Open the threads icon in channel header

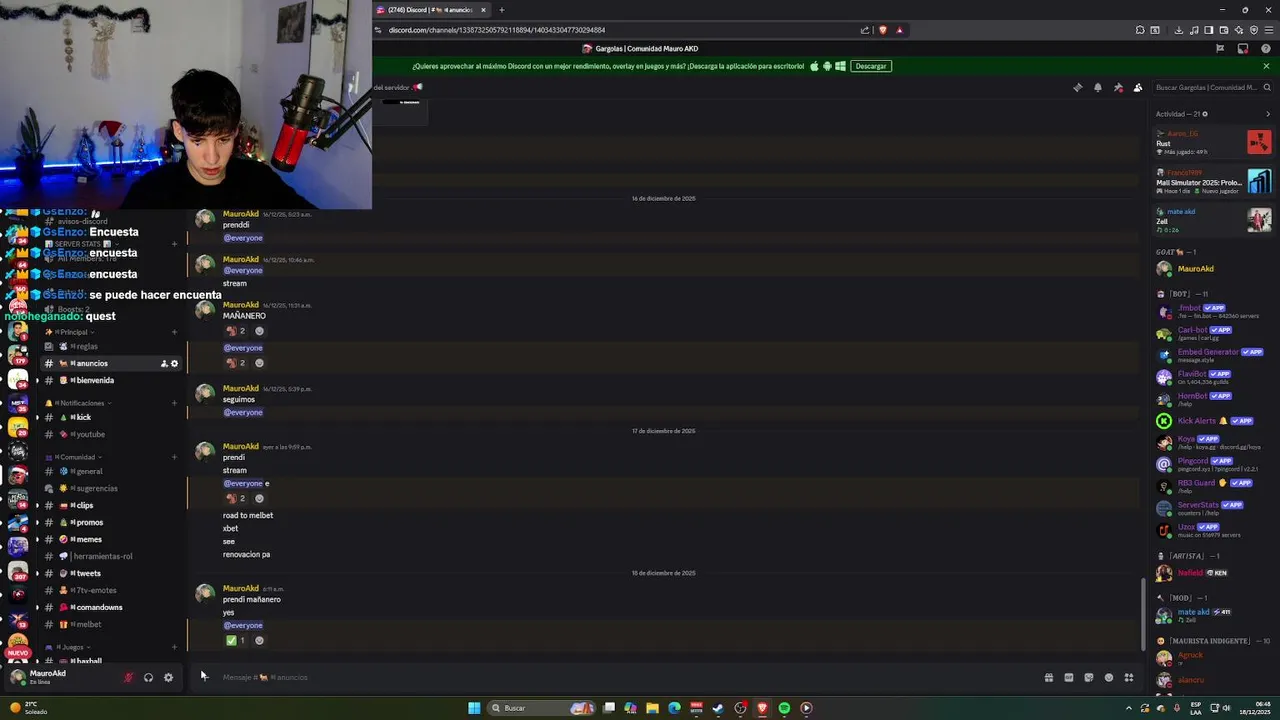1077,88
